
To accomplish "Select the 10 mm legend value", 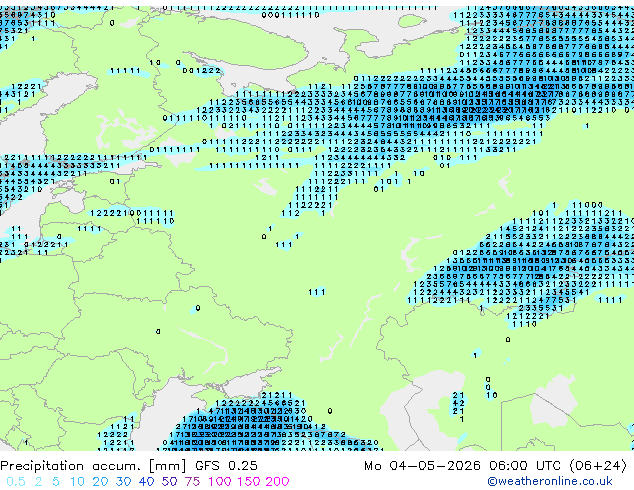I will point(77,482).
